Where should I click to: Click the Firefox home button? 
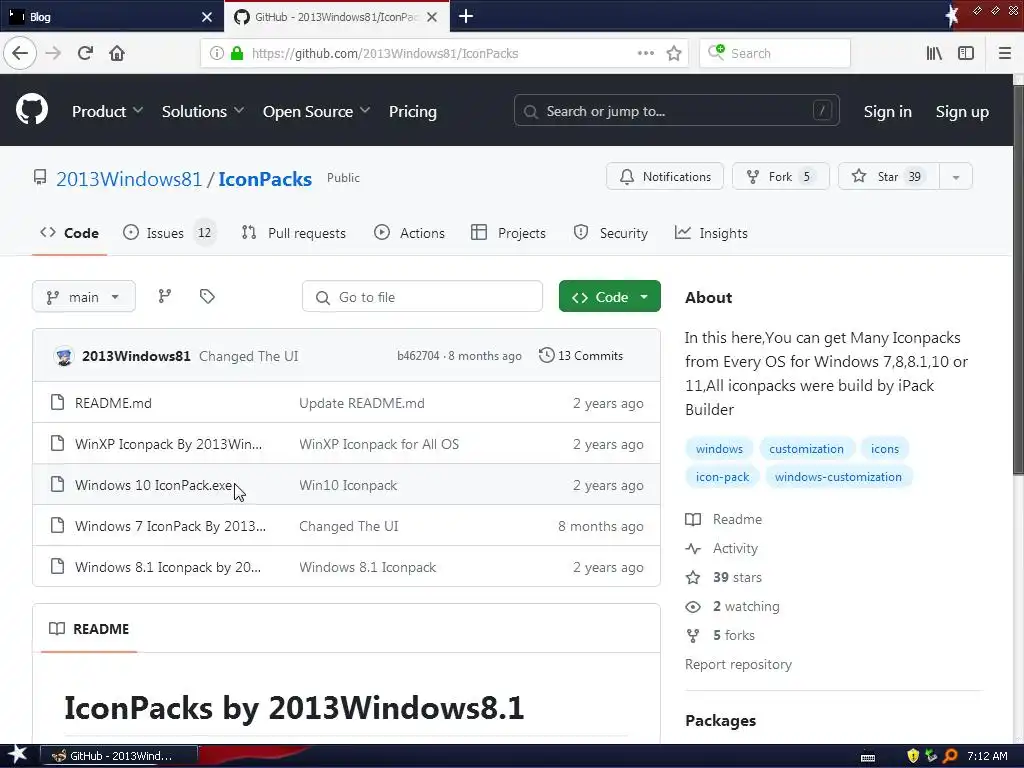click(x=117, y=53)
